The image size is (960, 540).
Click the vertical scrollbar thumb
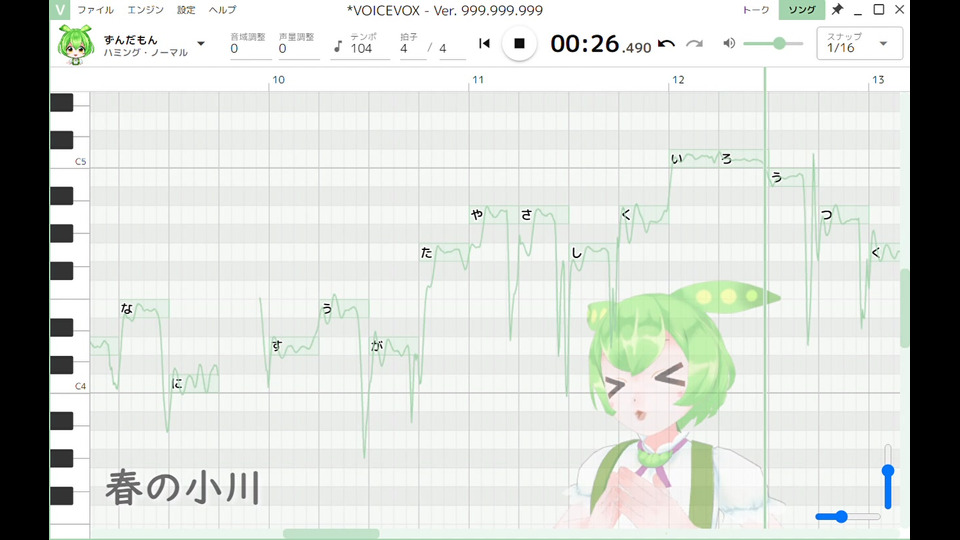pyautogui.click(x=904, y=308)
